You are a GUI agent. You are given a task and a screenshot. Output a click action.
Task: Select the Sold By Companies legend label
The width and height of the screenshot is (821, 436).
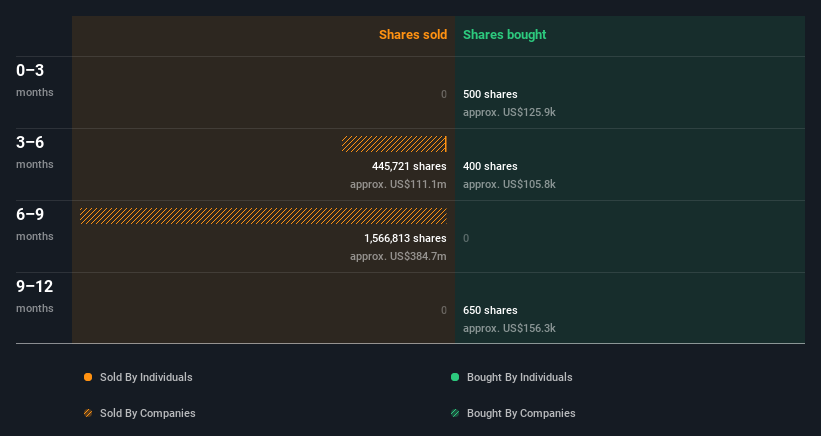(x=148, y=413)
